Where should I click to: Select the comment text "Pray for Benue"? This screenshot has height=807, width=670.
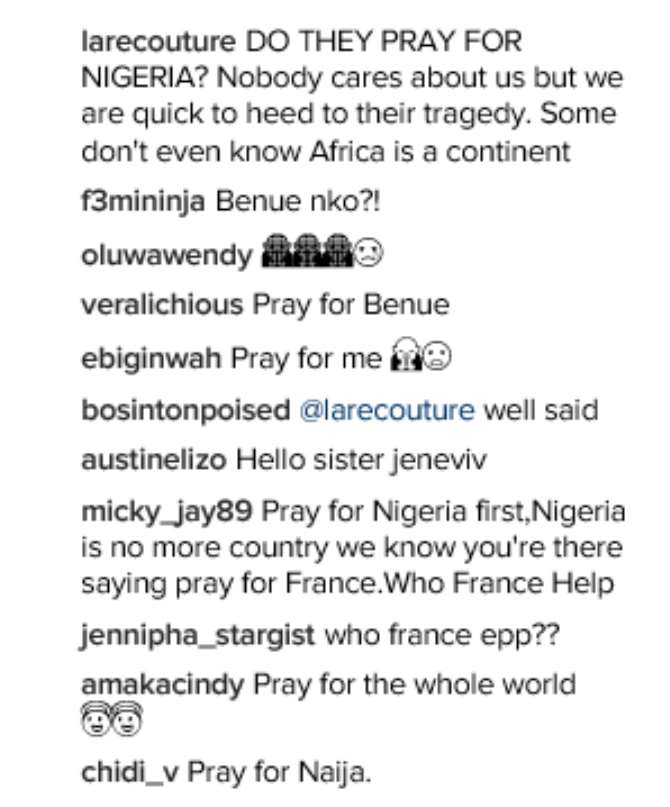(x=351, y=304)
